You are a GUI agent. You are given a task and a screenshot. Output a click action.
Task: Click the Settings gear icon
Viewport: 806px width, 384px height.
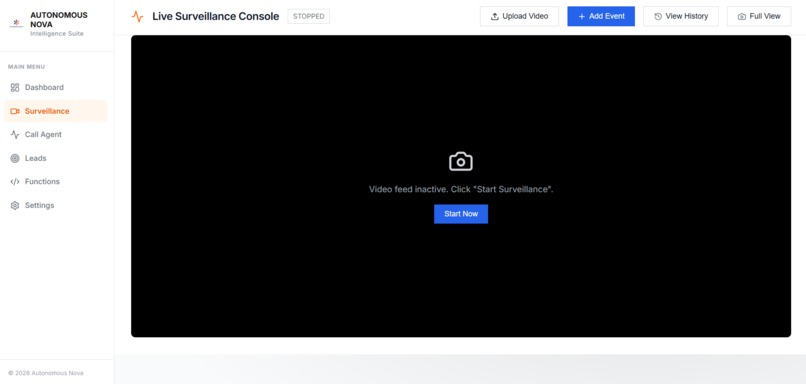[15, 205]
